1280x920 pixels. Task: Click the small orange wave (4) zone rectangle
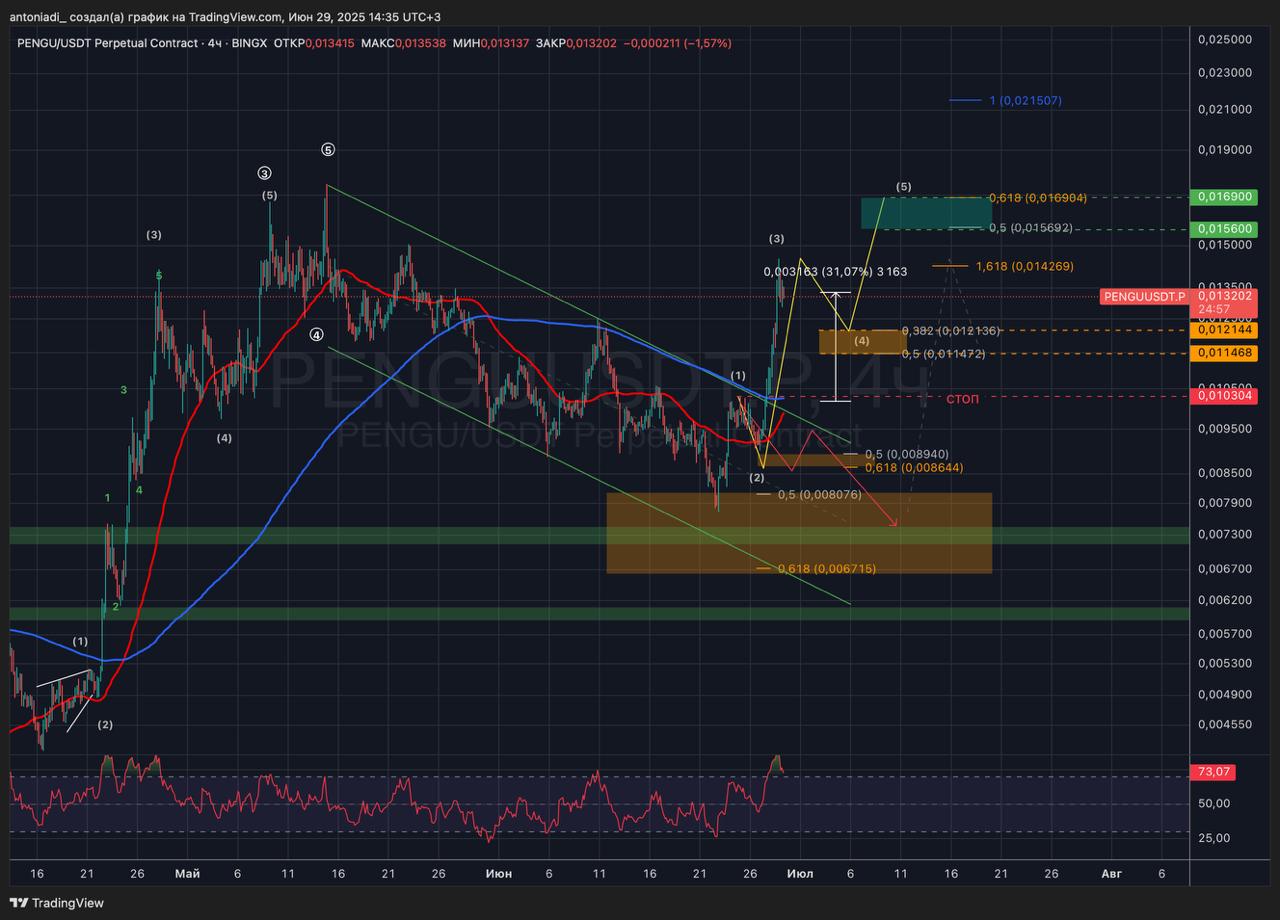pyautogui.click(x=862, y=342)
